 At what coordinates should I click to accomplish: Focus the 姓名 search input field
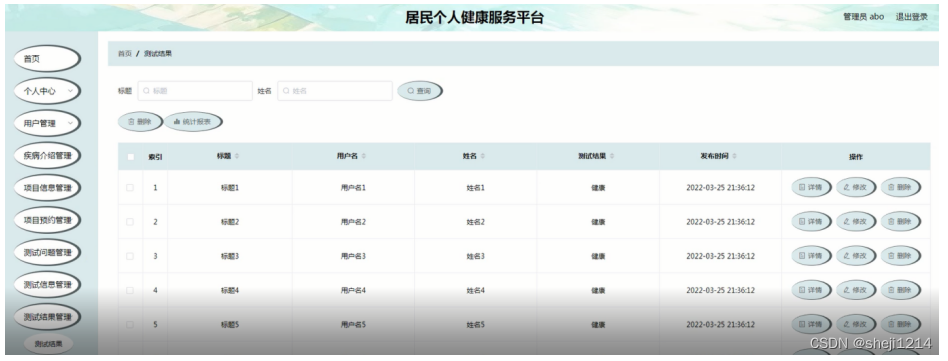tap(334, 91)
